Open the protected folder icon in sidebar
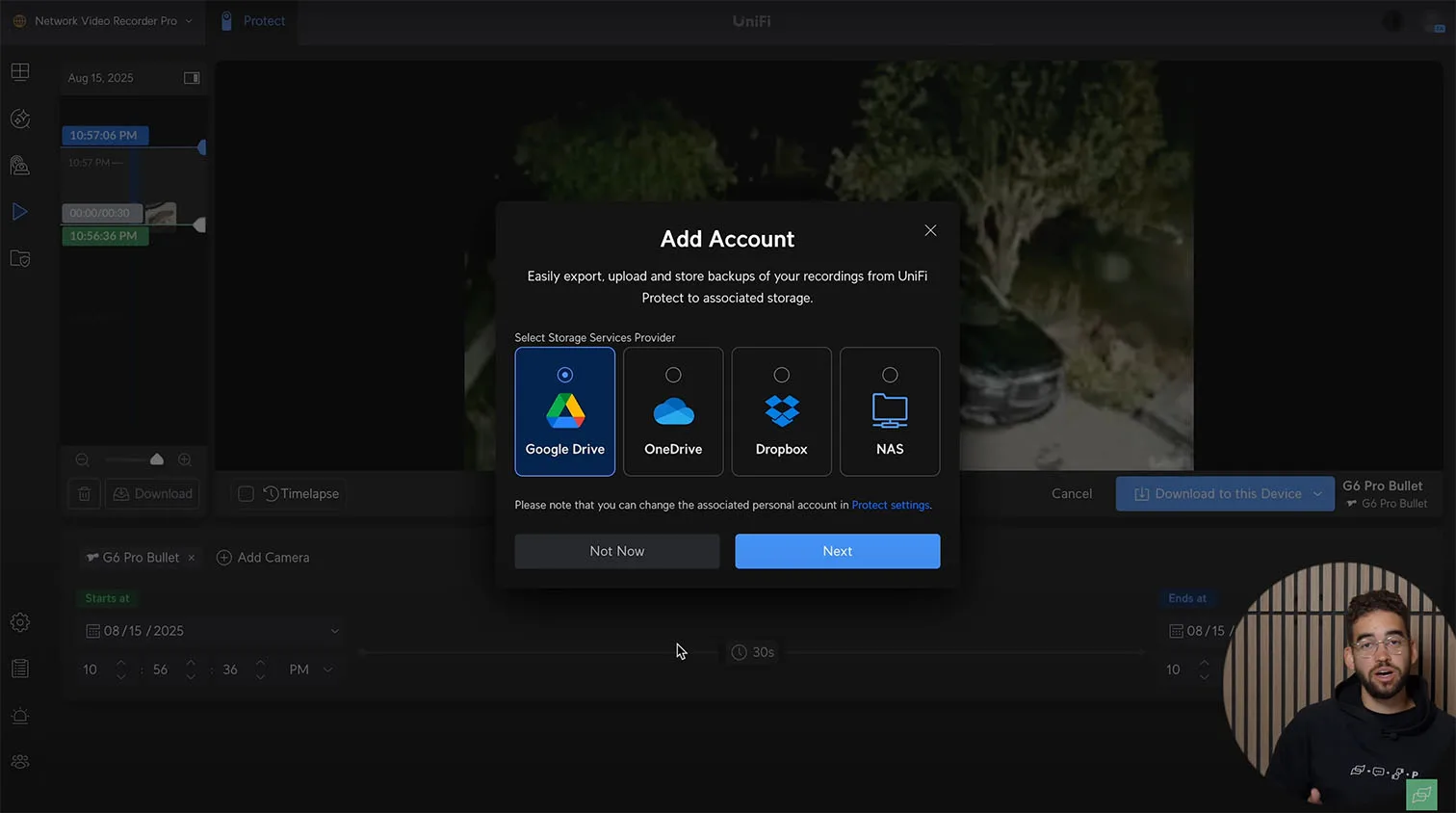Viewport: 1456px width, 813px height. point(20,258)
